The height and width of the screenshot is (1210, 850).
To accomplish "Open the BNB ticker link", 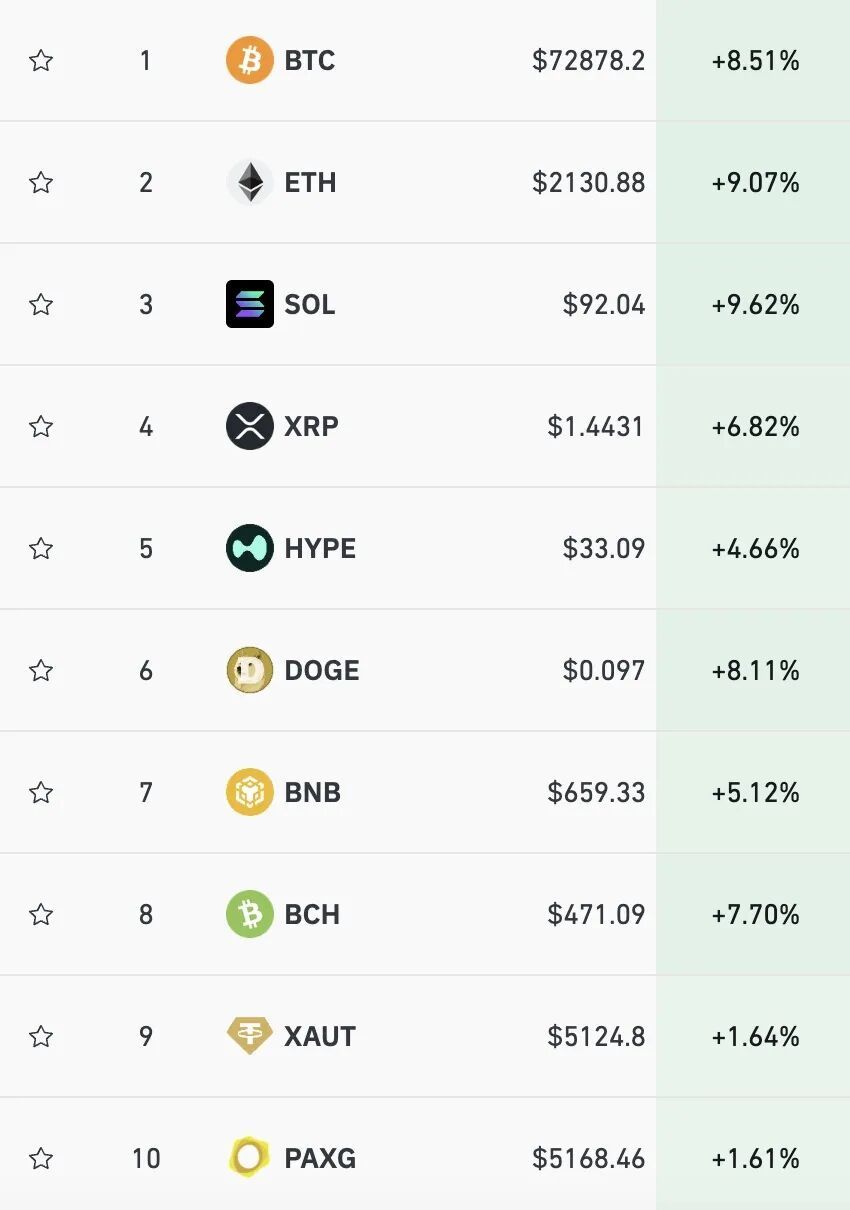I will pyautogui.click(x=312, y=792).
